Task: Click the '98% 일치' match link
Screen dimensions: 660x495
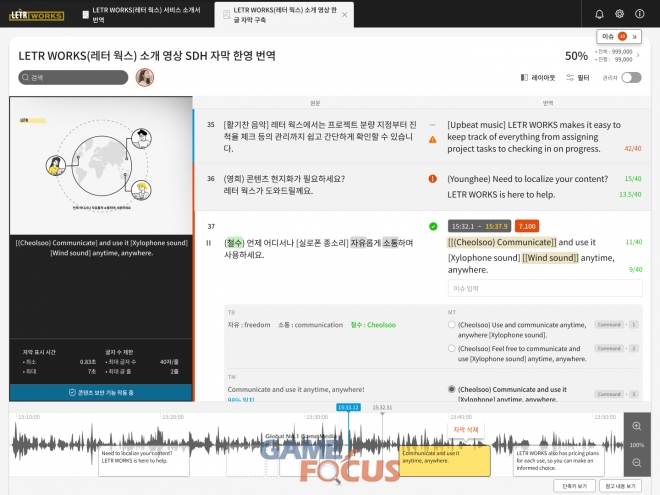Action: 241,399
